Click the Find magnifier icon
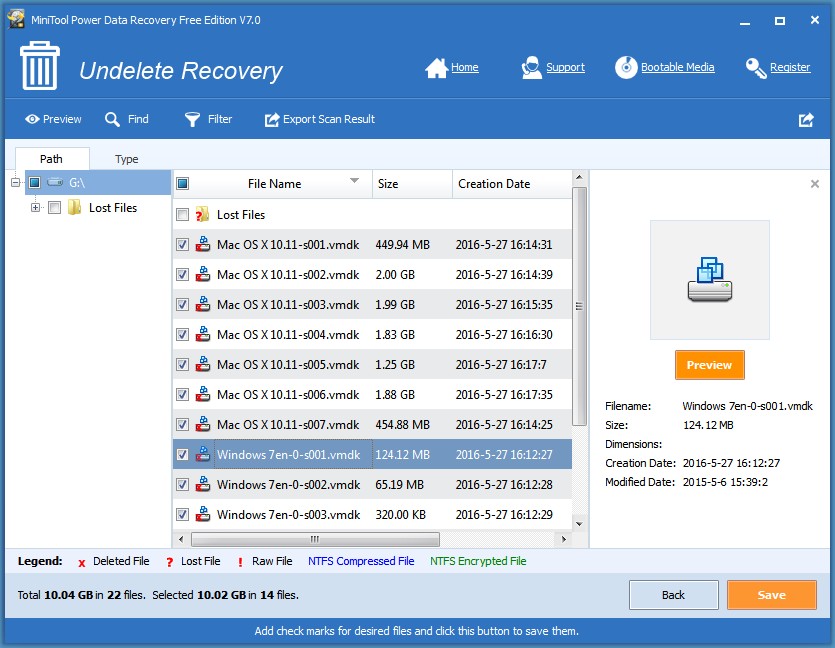Screen dimensions: 835x648 click(x=112, y=119)
